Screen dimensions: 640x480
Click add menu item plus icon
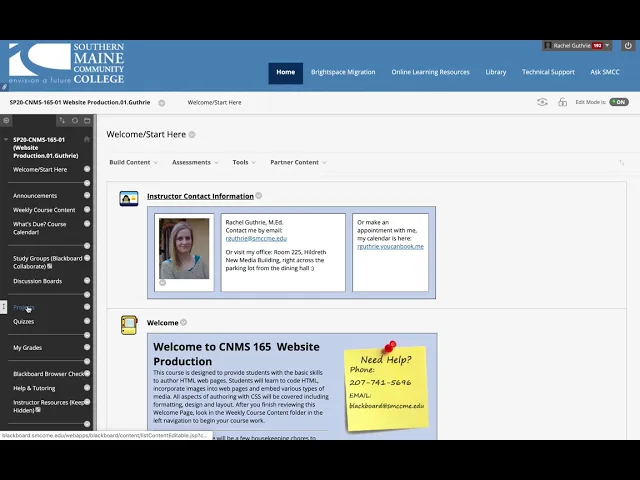click(6, 120)
